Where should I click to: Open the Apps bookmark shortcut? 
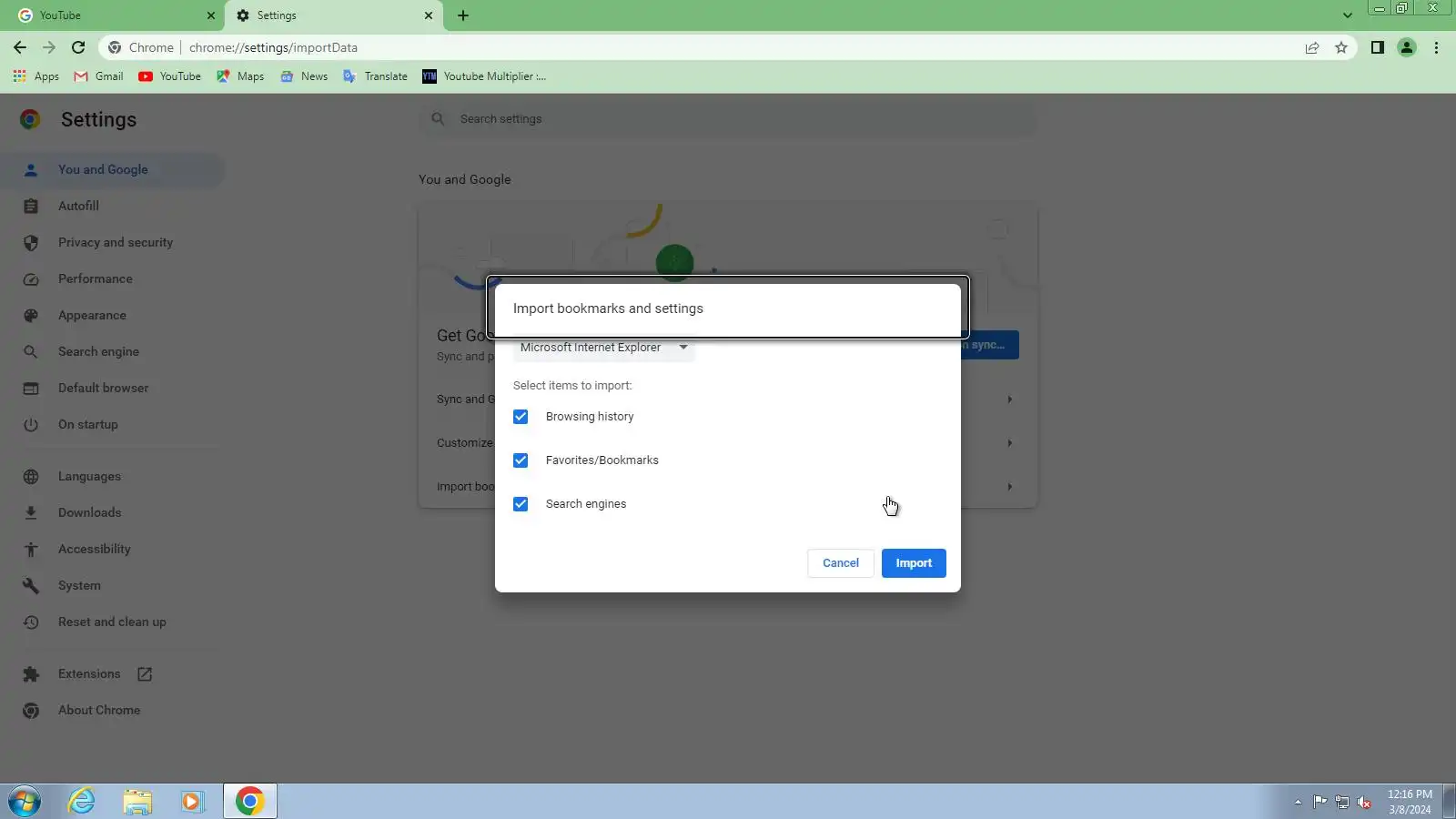(36, 76)
